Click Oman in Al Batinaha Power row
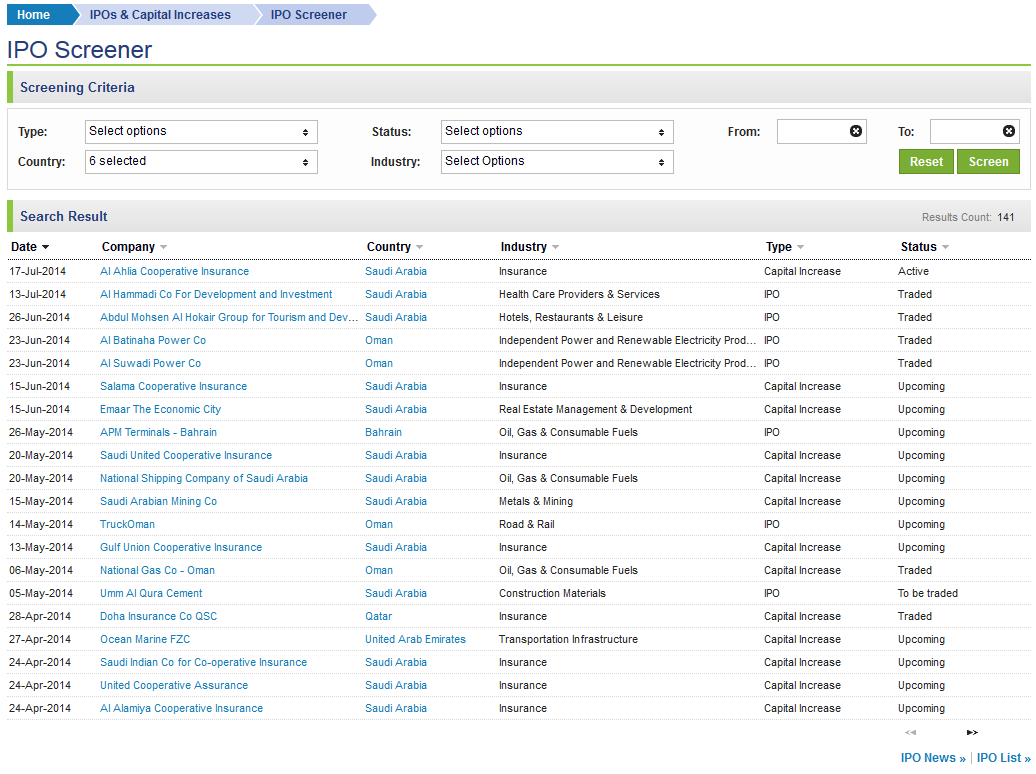 pyautogui.click(x=379, y=340)
